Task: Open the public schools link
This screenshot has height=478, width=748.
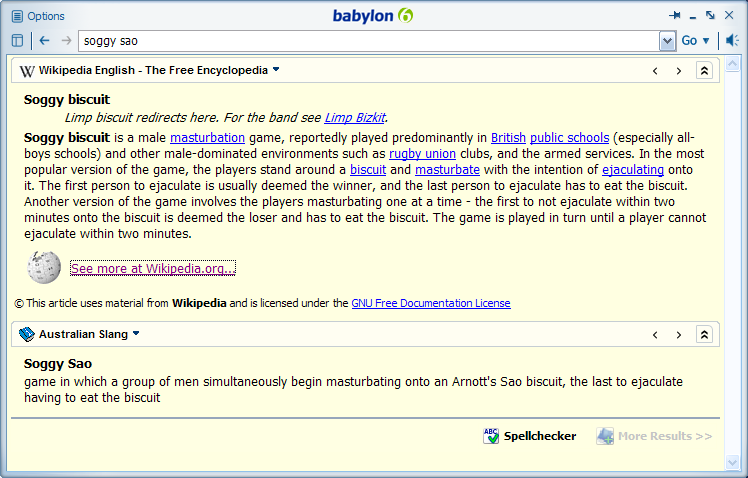Action: (570, 137)
